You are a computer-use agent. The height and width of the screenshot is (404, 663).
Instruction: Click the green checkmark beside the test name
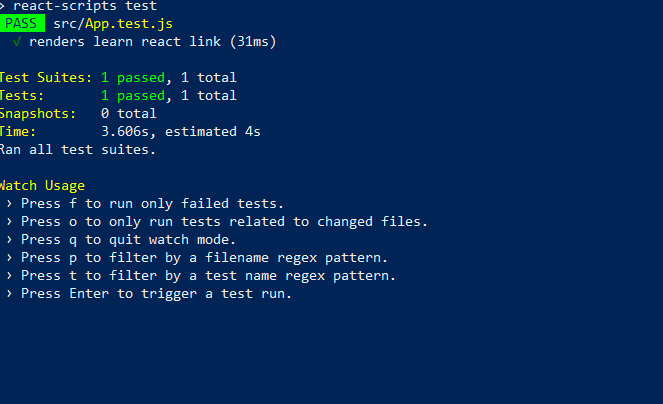click(x=17, y=41)
